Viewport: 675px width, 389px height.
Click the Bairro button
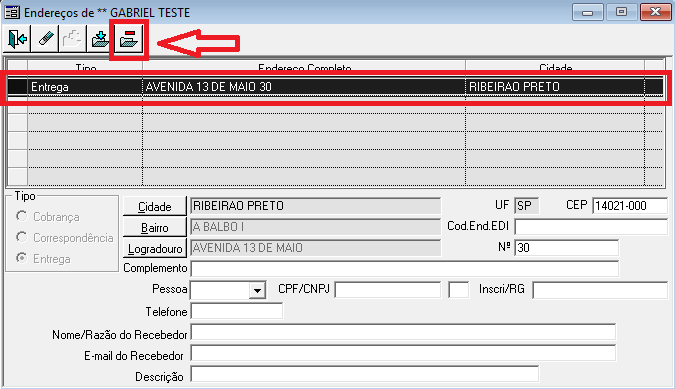tap(155, 227)
